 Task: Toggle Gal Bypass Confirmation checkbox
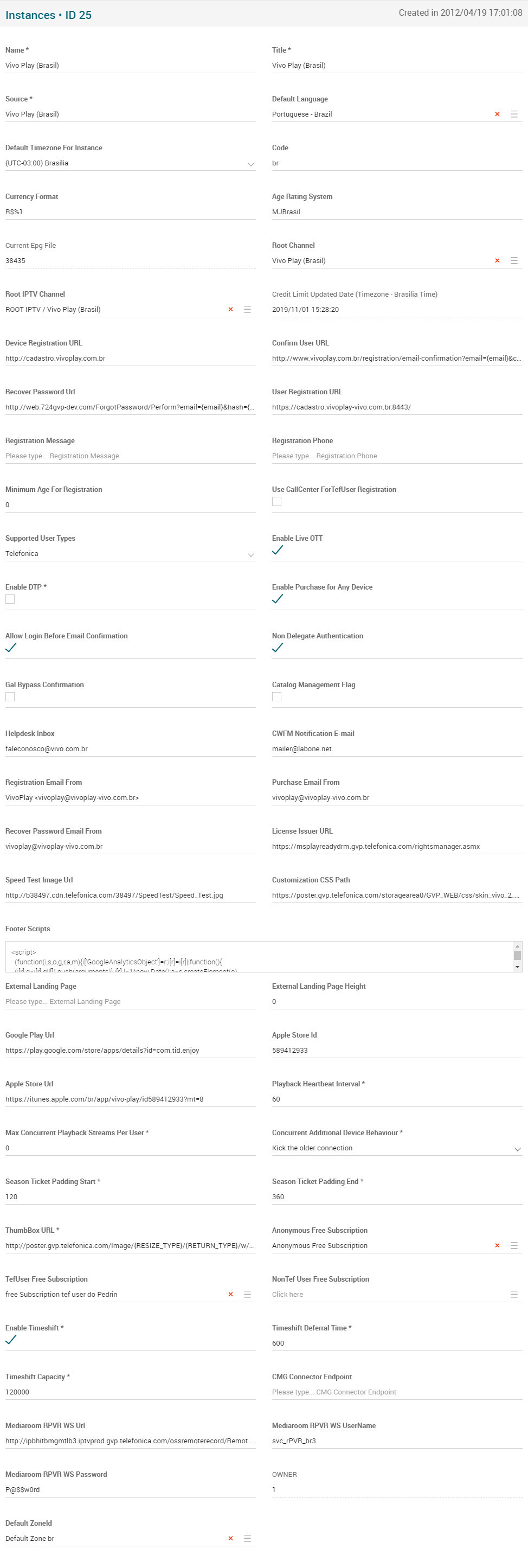[10, 696]
